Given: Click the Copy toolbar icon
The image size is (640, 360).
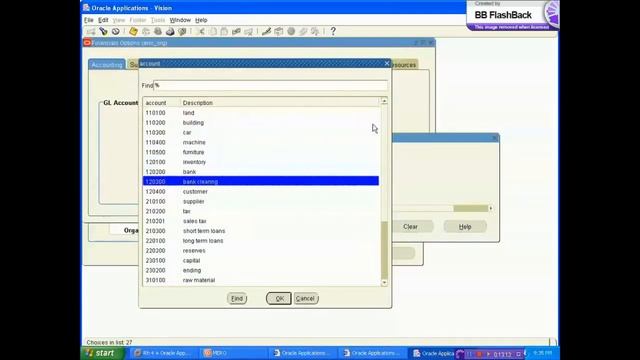Looking at the screenshot, I should point(213,31).
